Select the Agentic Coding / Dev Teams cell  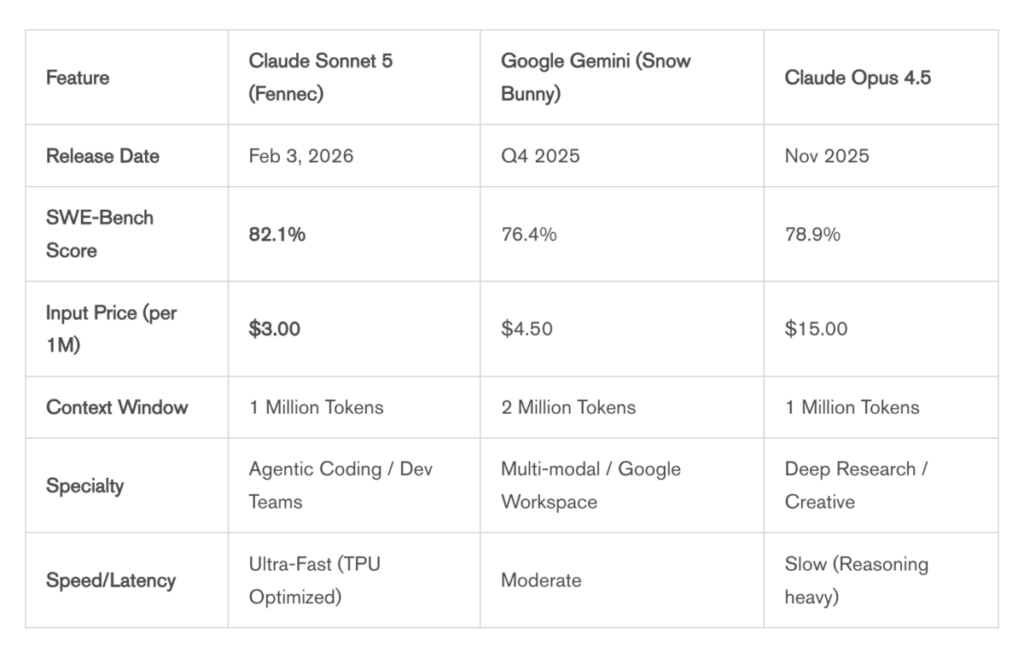tap(340, 485)
